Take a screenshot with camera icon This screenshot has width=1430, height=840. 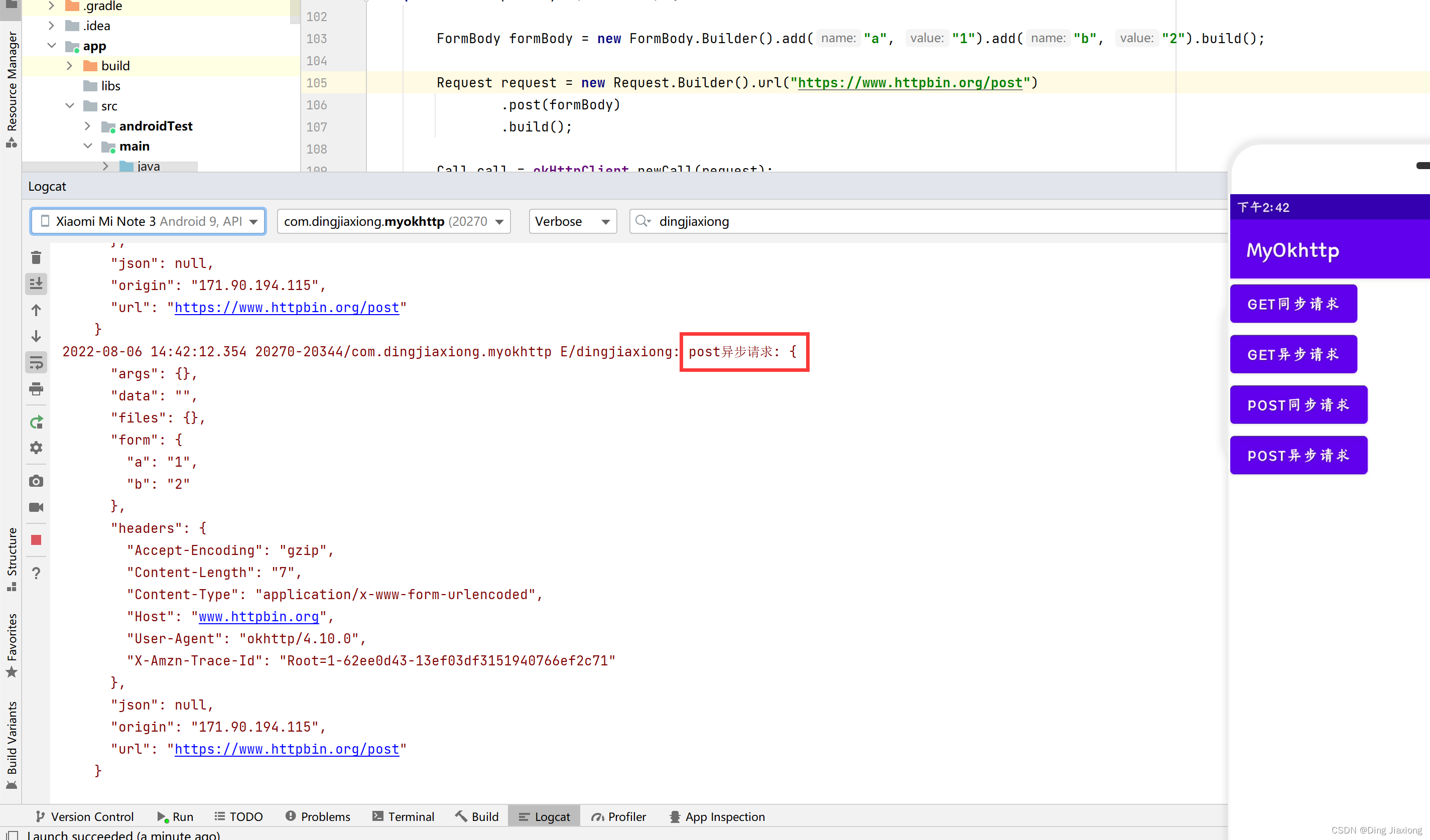coord(36,481)
